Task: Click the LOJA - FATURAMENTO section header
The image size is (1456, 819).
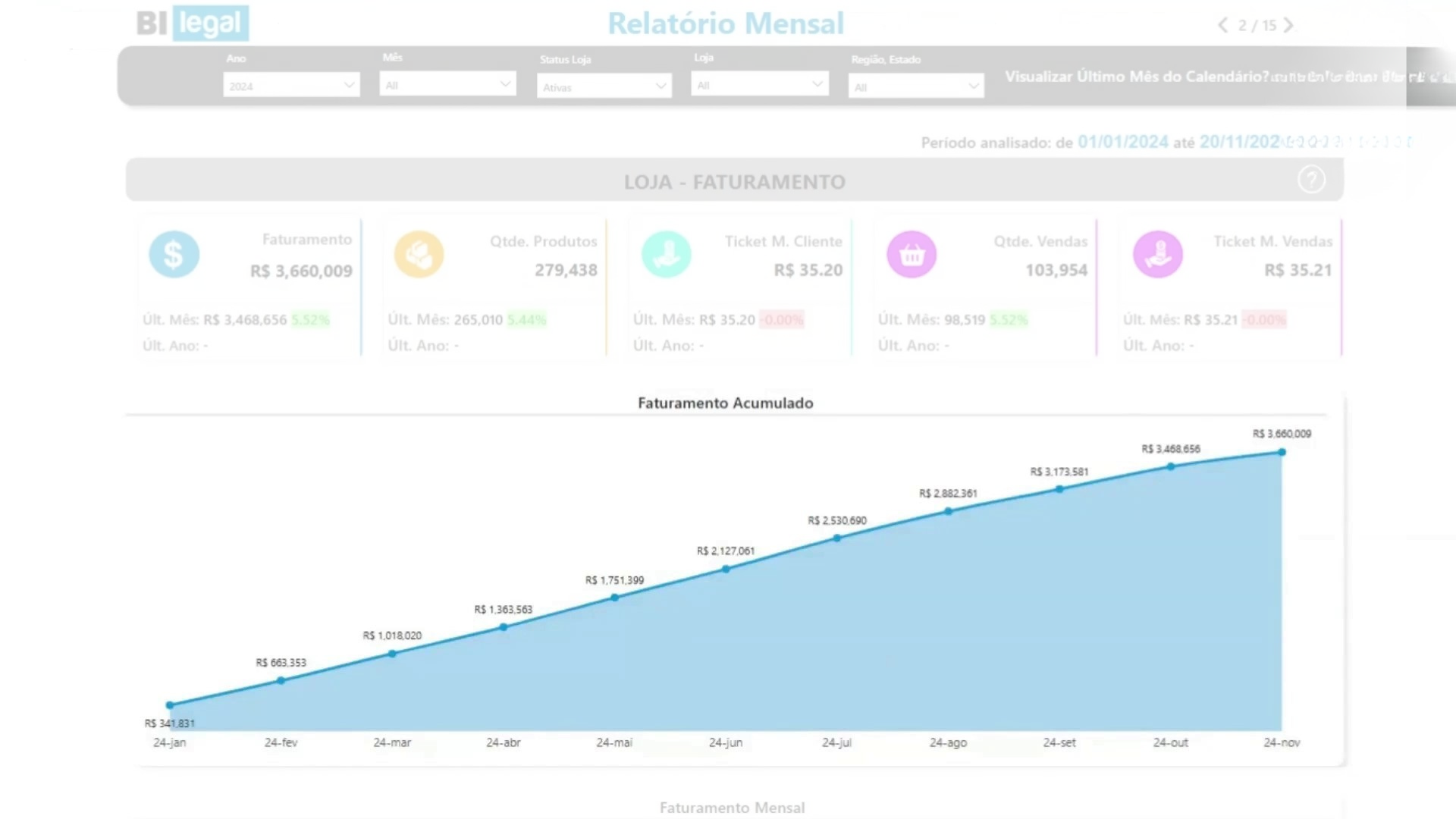Action: click(734, 182)
